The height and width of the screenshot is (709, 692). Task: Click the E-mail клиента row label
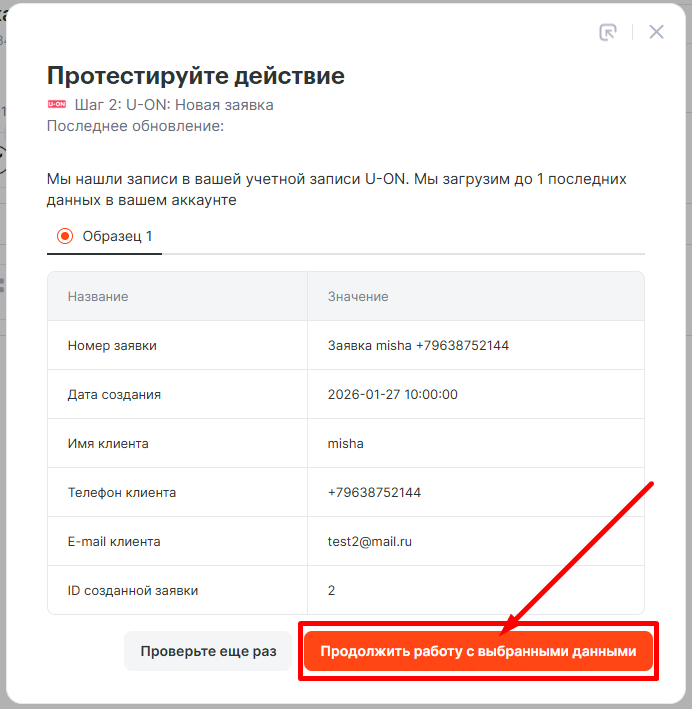(x=114, y=541)
